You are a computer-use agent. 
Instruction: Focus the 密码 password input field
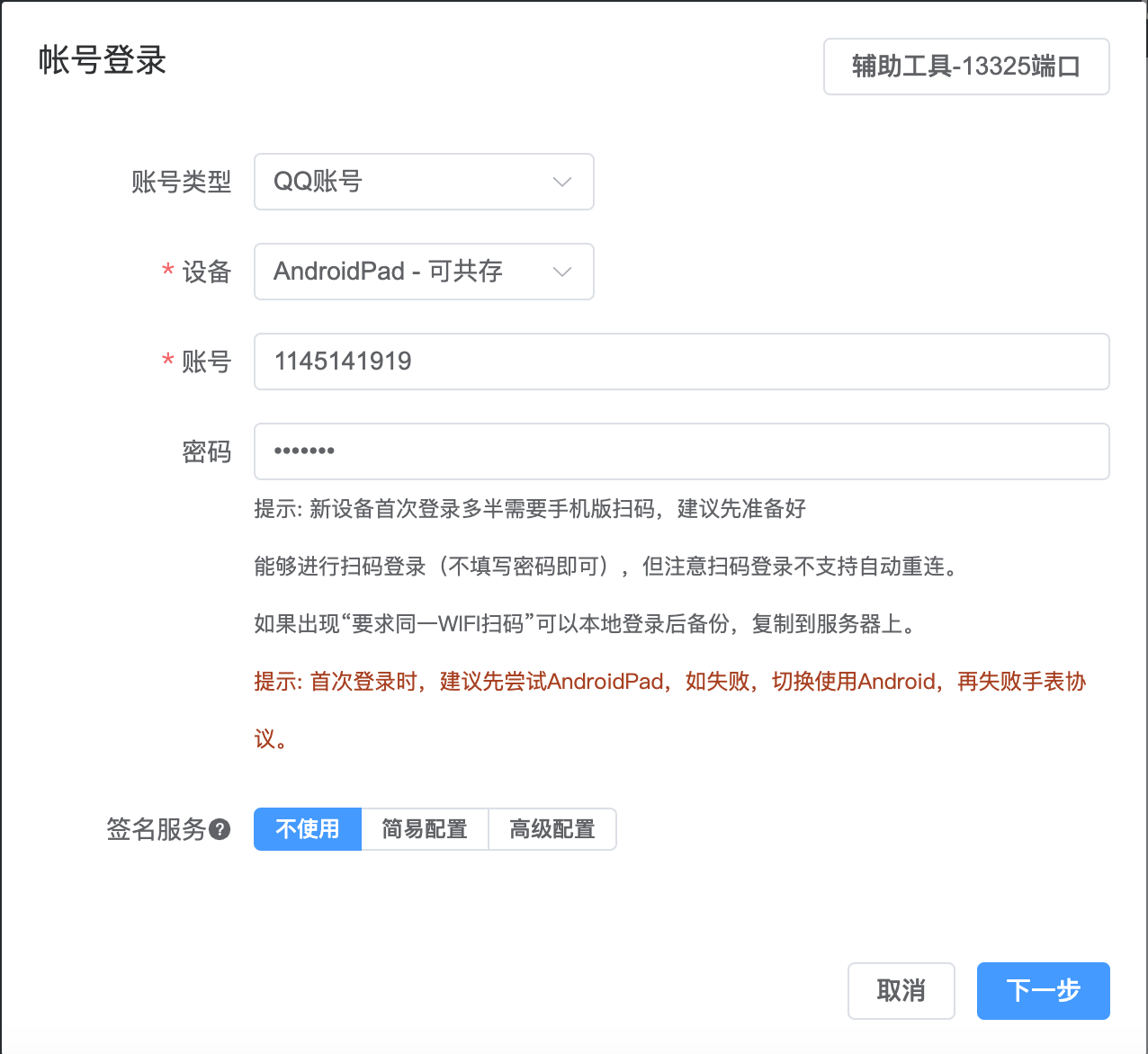point(681,451)
